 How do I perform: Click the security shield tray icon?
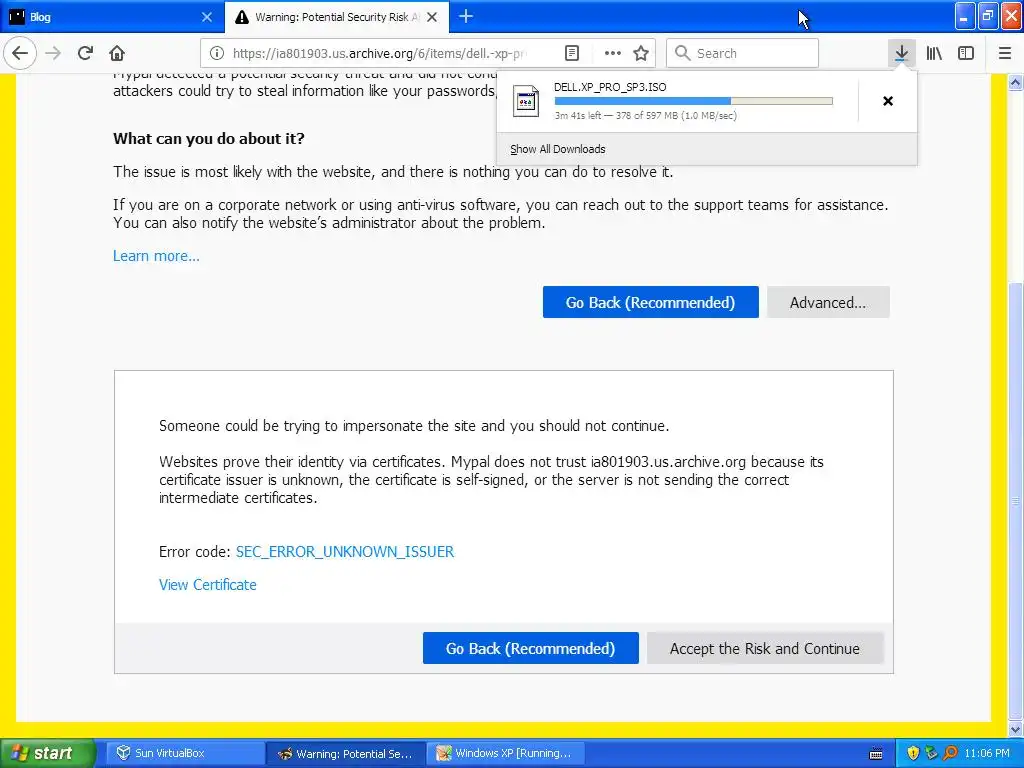pos(913,753)
